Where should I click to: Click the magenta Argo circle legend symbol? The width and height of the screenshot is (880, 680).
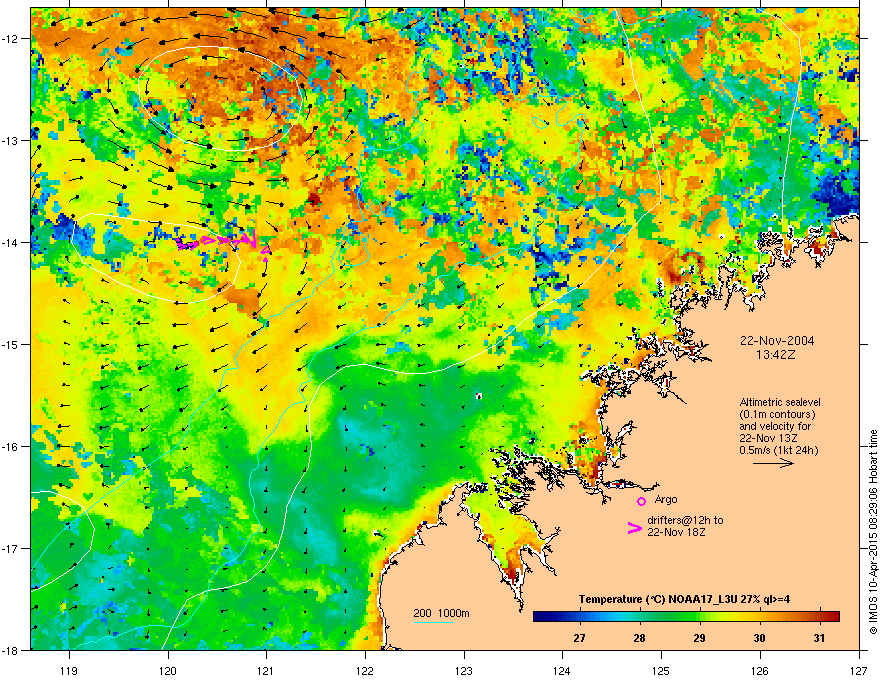click(641, 501)
